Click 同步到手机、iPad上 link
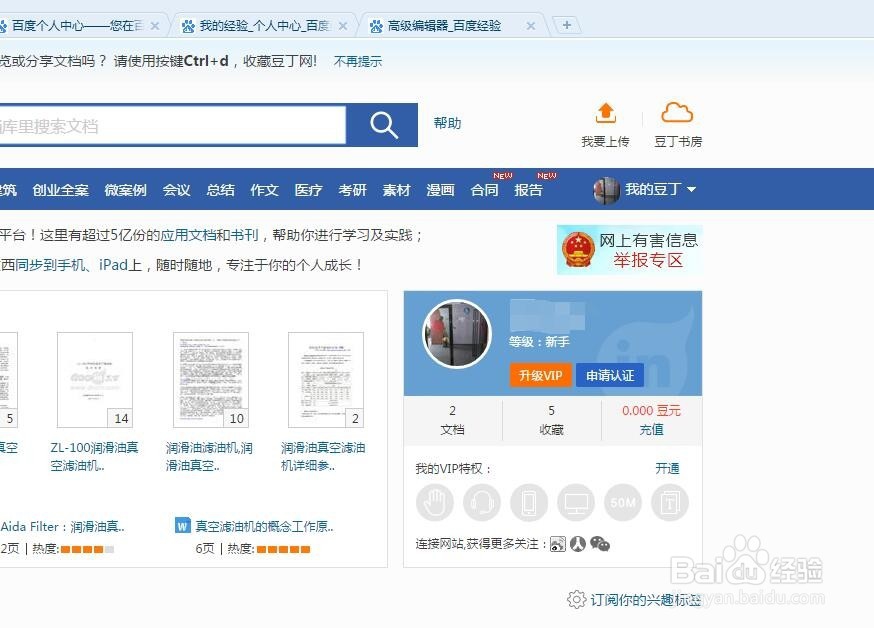The width and height of the screenshot is (874, 628). pyautogui.click(x=78, y=265)
